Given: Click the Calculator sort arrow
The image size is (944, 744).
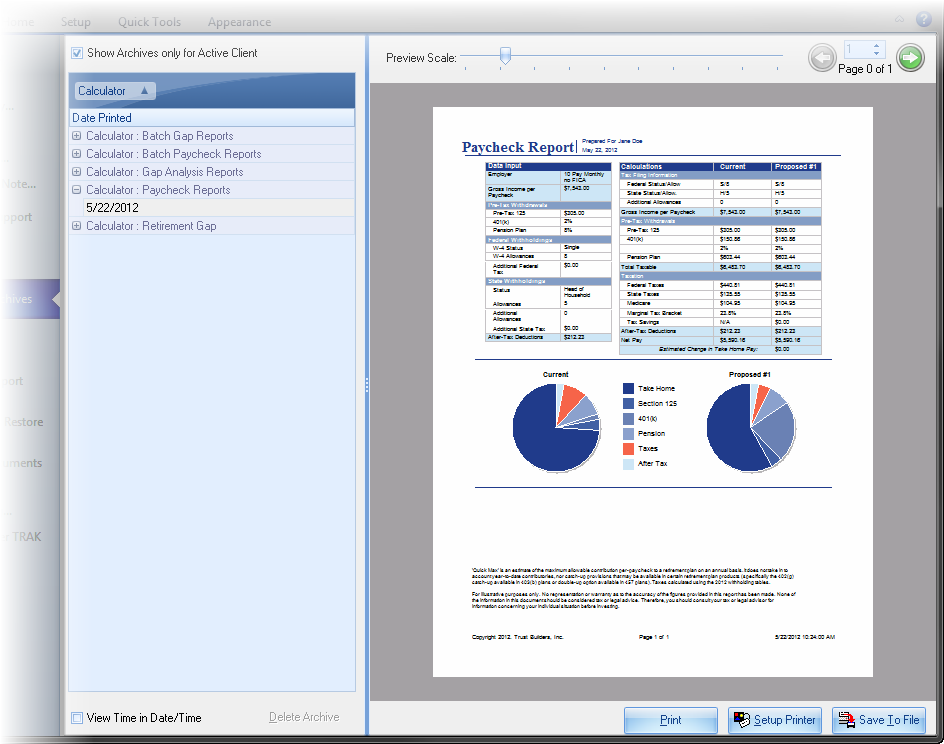Looking at the screenshot, I should [x=143, y=91].
